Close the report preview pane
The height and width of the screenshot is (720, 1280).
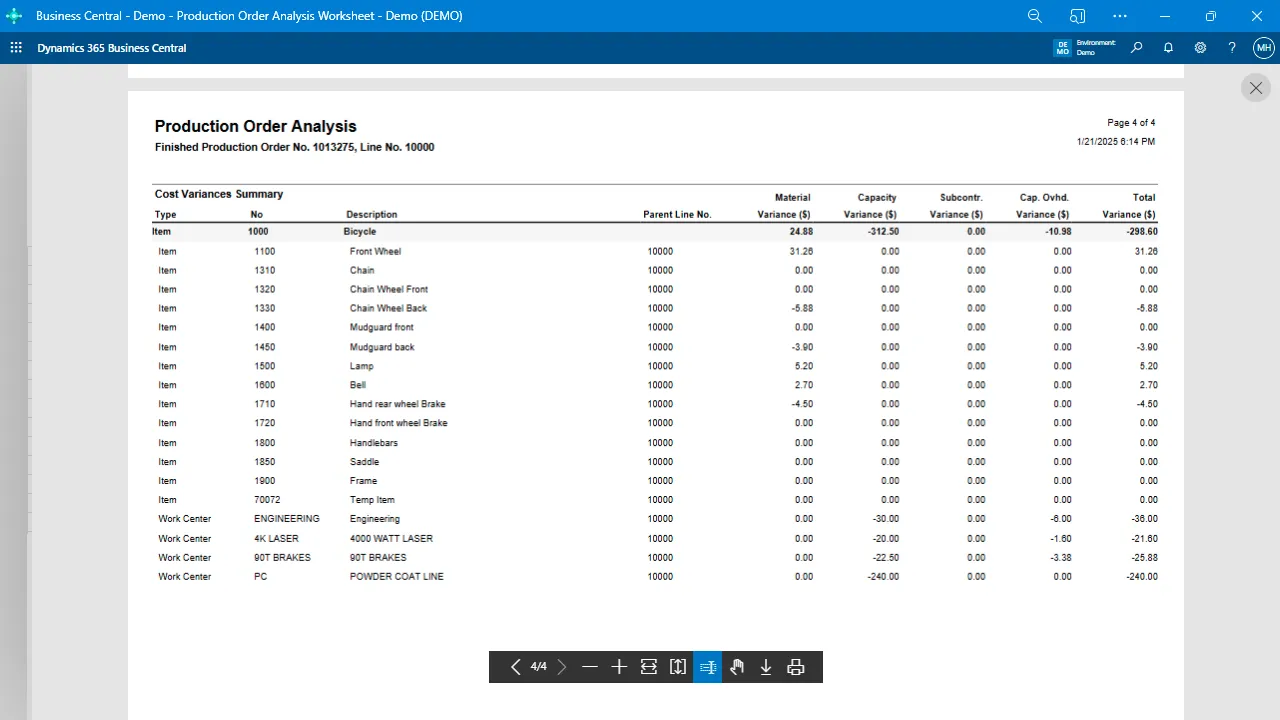tap(1256, 88)
